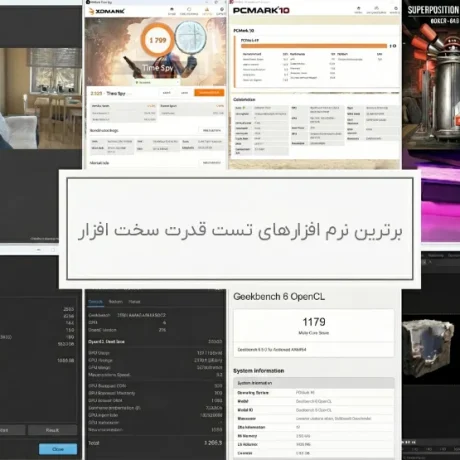Viewport: 460px width, 460px height.
Task: Click the 3DMark Options gear icon
Action: click(222, 11)
